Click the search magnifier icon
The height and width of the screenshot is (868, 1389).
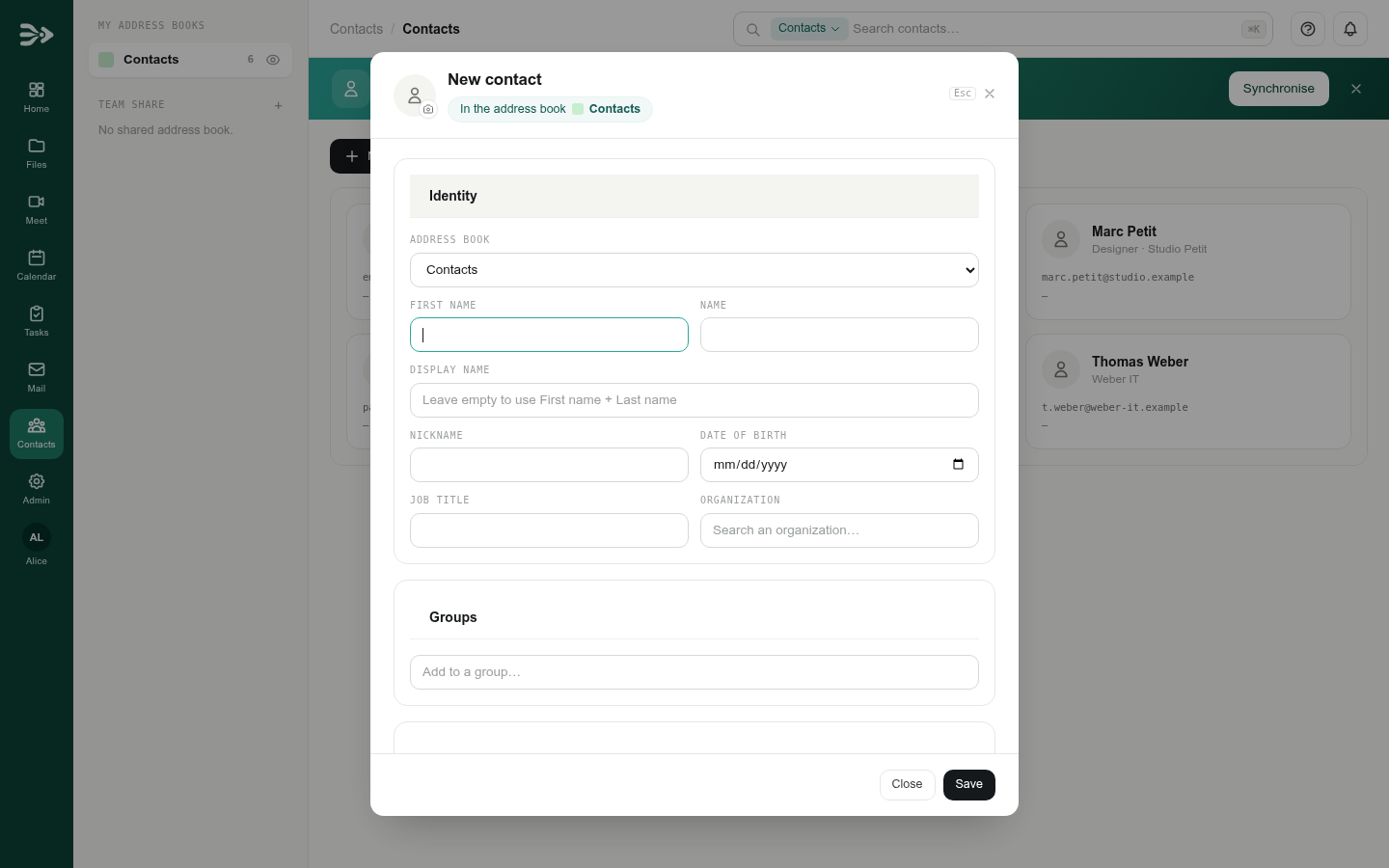[x=753, y=29]
